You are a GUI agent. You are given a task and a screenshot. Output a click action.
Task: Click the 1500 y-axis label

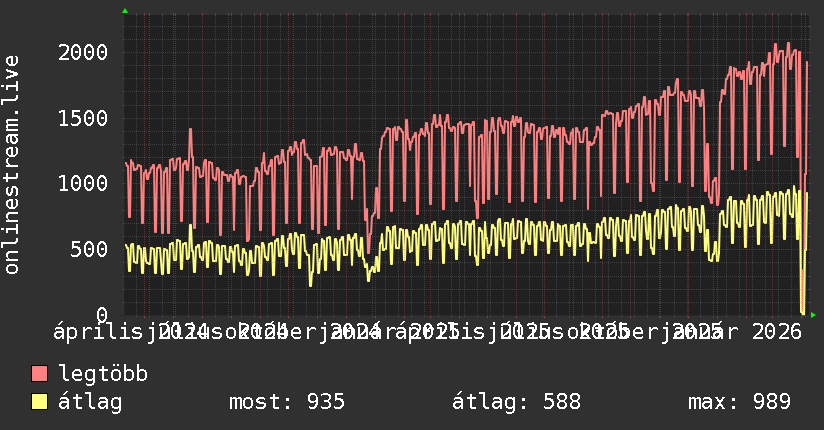(83, 118)
